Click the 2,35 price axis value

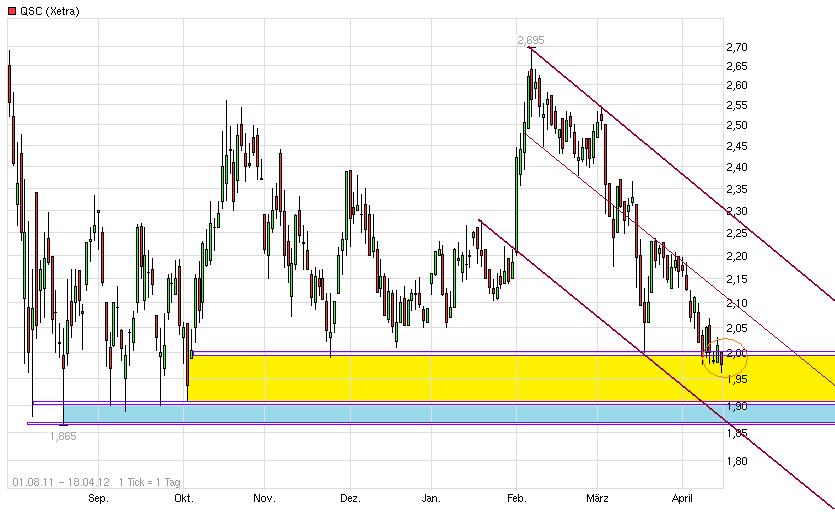tap(737, 189)
